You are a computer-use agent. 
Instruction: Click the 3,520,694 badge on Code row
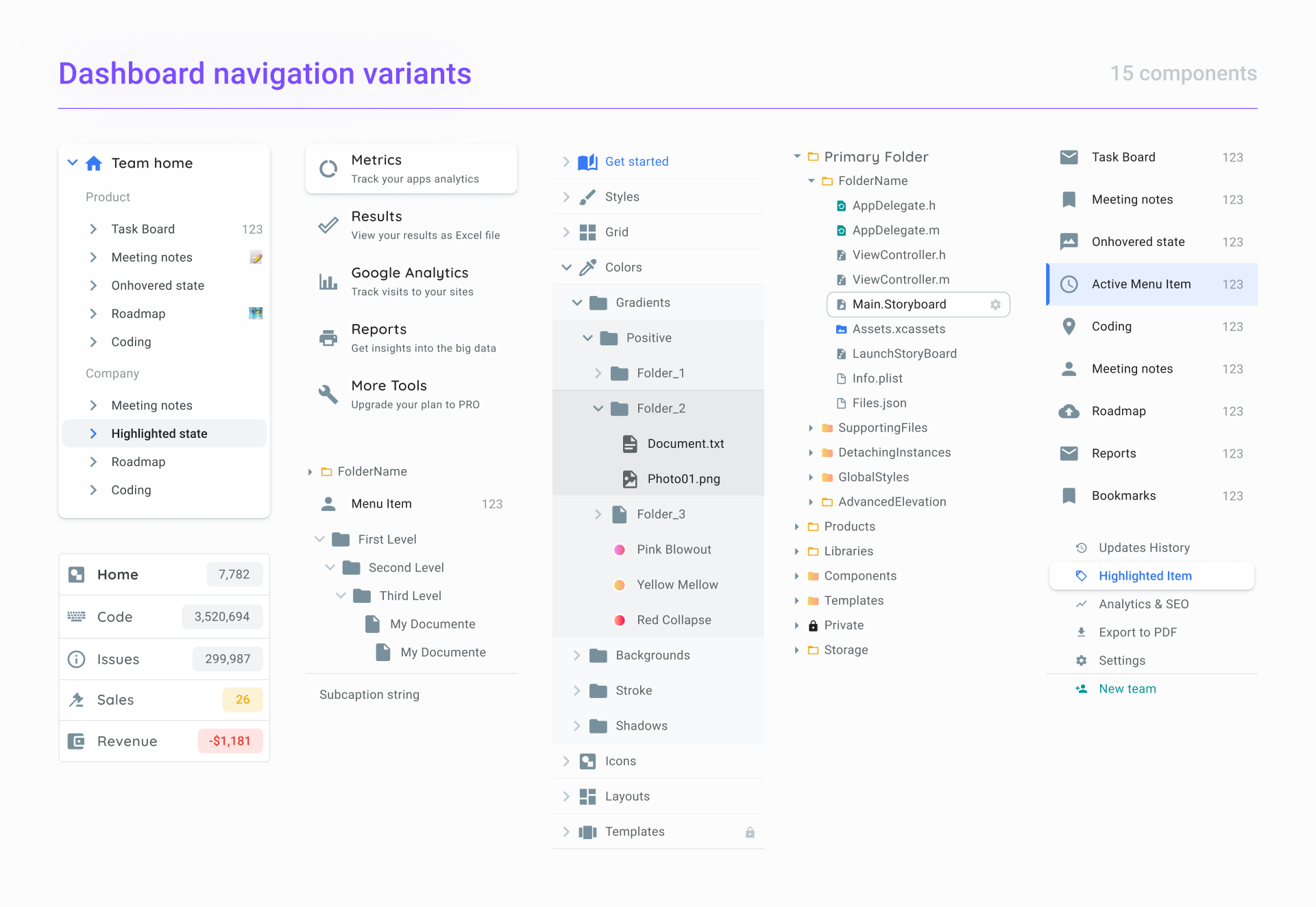click(222, 617)
